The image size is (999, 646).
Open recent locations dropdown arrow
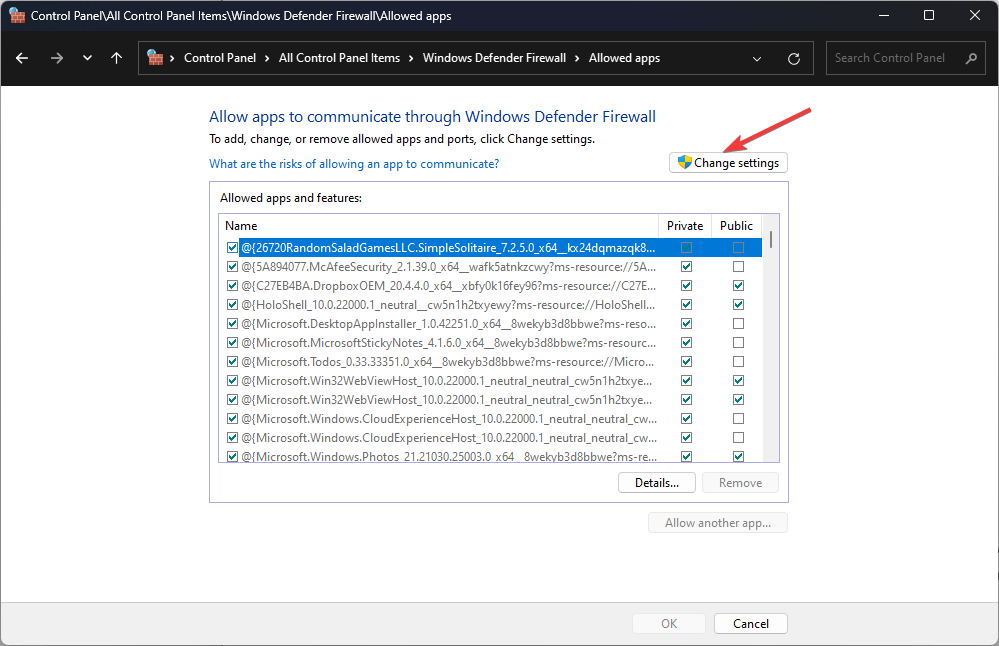tap(87, 58)
